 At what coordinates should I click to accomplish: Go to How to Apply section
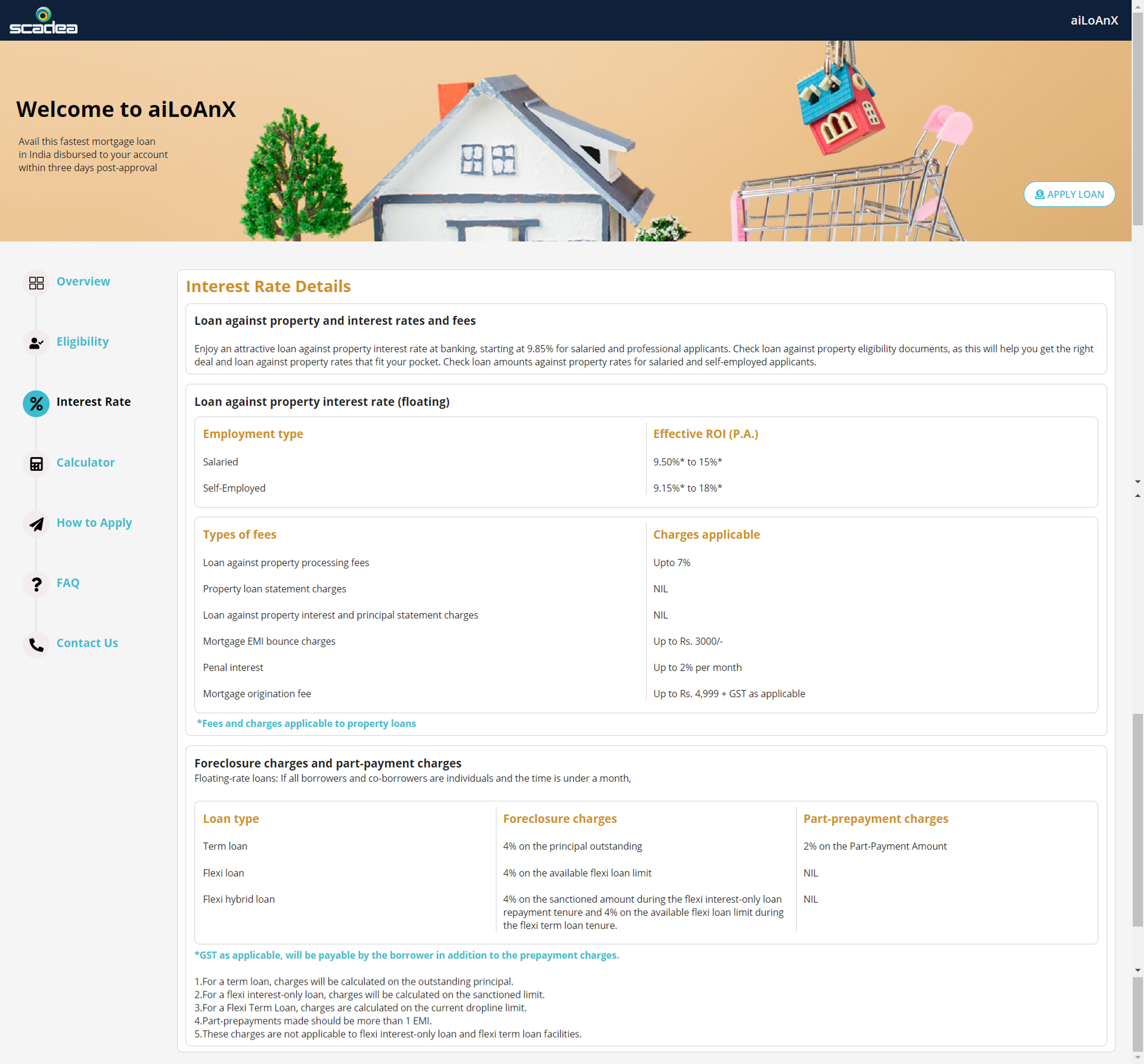[94, 522]
